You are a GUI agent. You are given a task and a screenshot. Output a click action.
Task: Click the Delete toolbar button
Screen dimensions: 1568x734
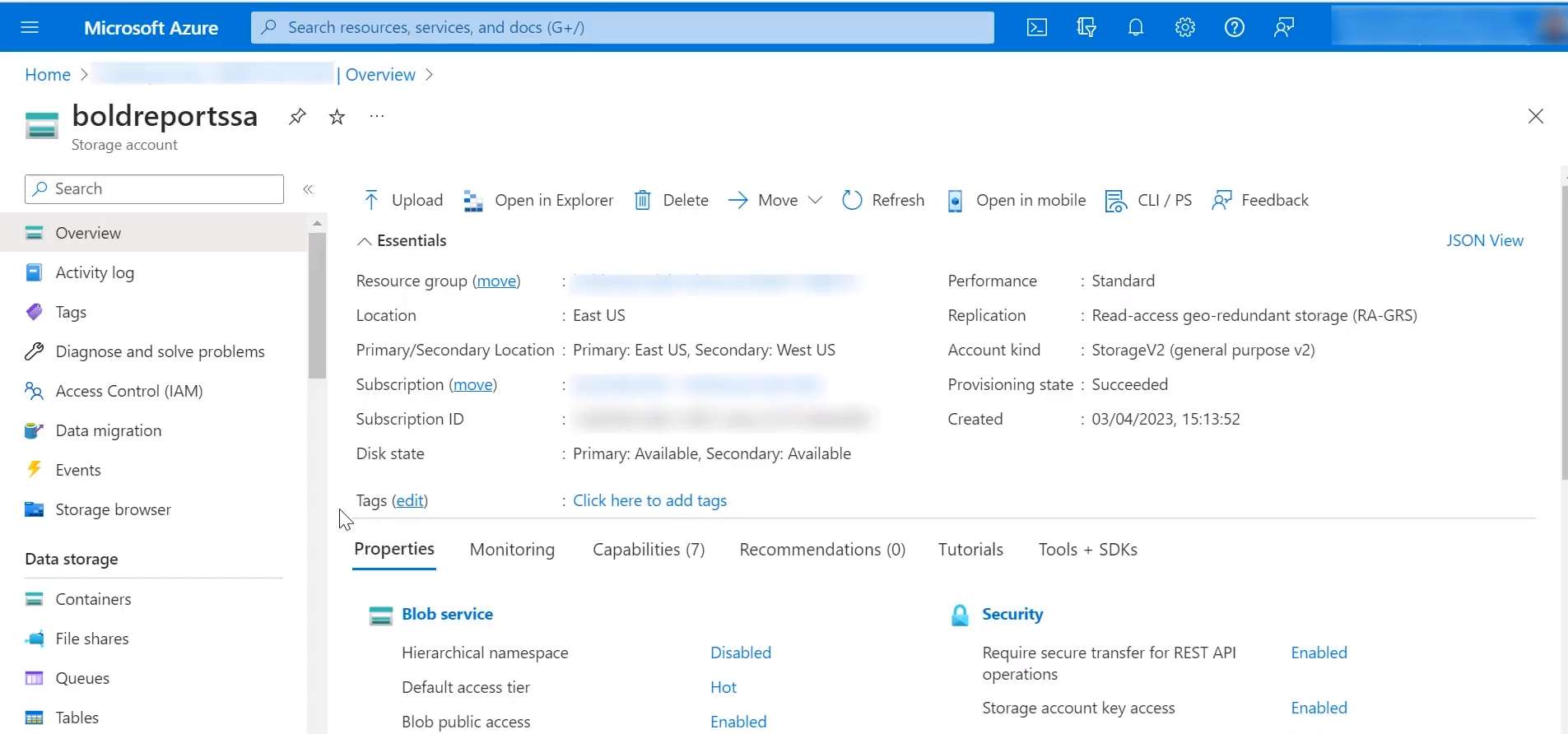coord(671,200)
